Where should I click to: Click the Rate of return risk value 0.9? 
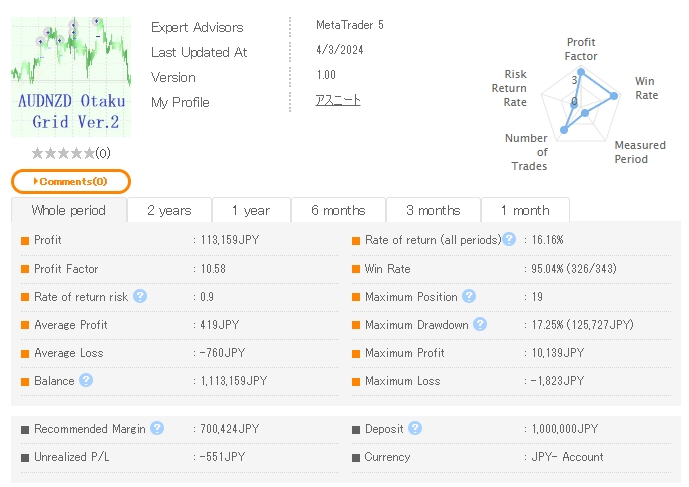(207, 297)
